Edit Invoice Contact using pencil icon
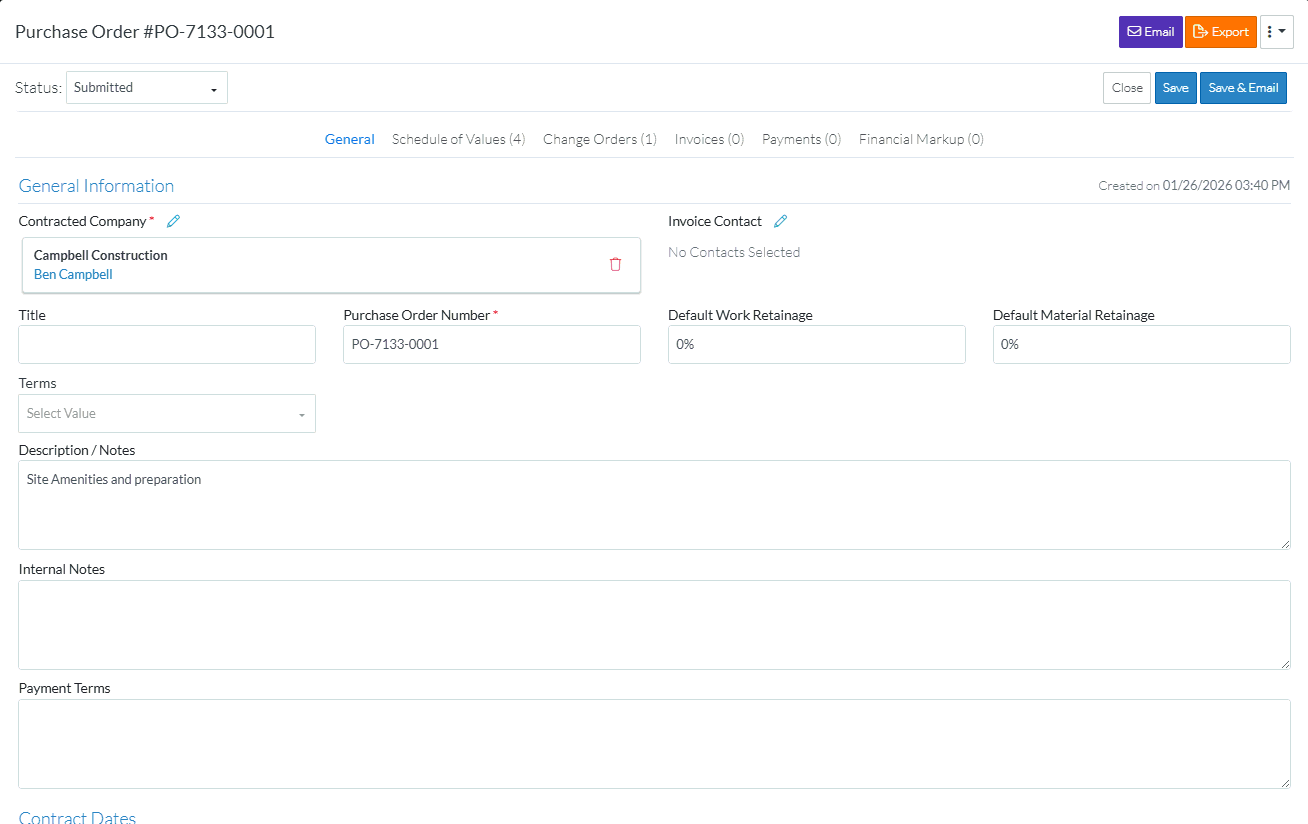The height and width of the screenshot is (824, 1308). tap(781, 221)
